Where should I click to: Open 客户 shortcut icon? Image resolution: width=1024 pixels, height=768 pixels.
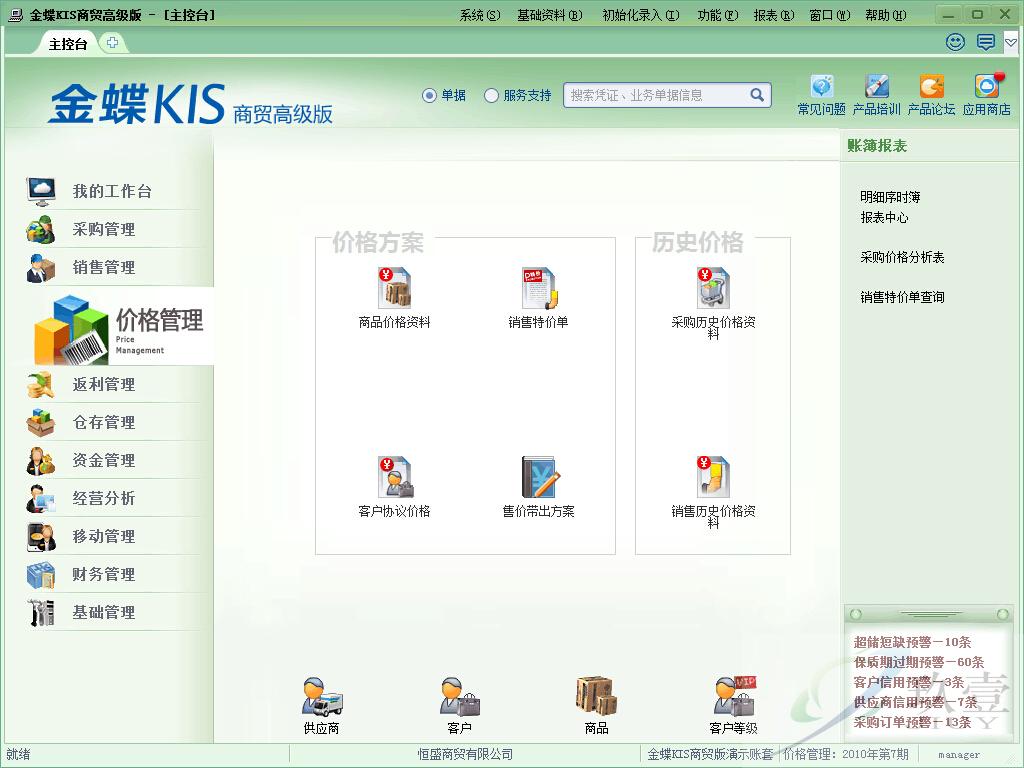(459, 697)
